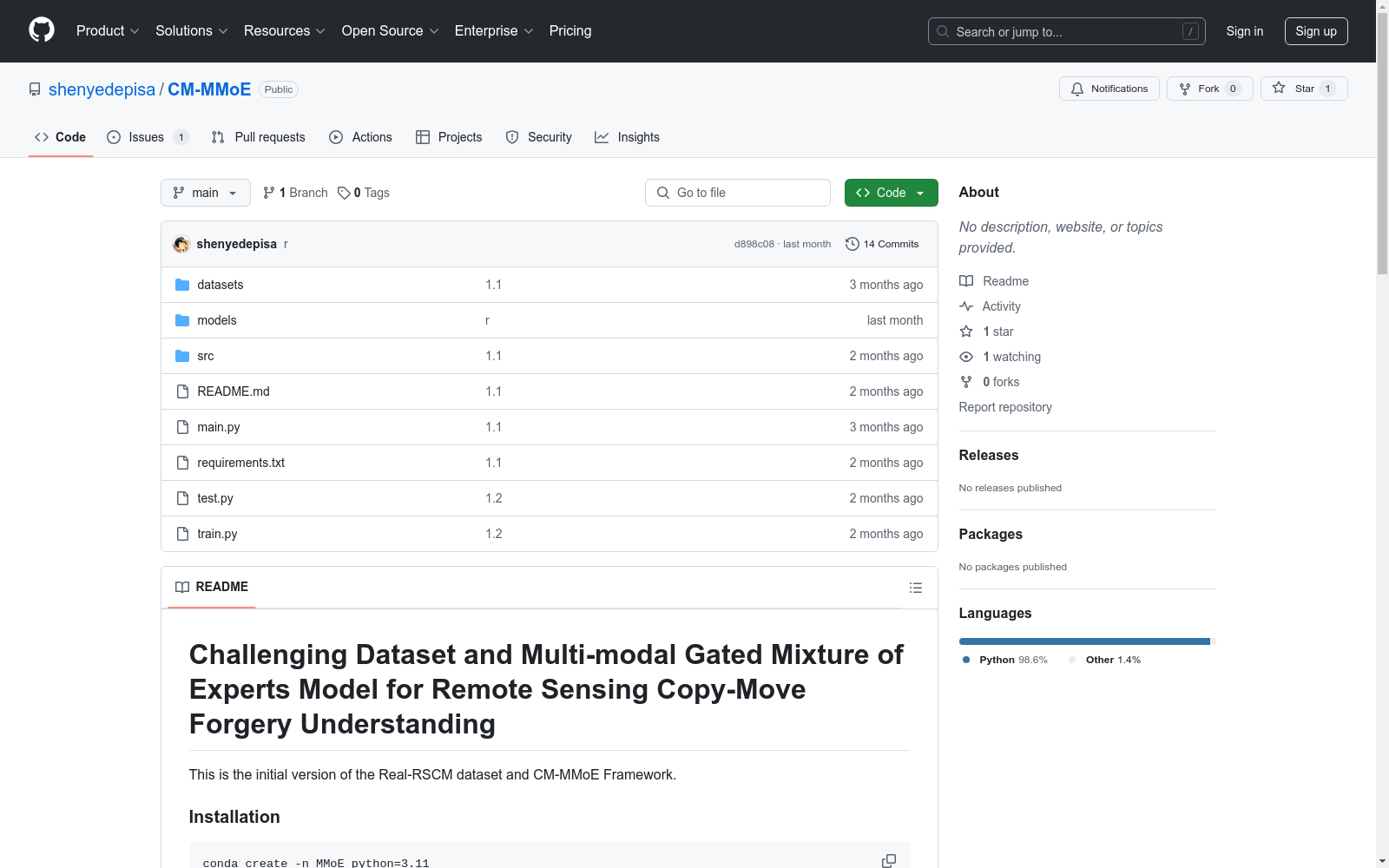Open the train.py file
1389x868 pixels.
point(217,534)
